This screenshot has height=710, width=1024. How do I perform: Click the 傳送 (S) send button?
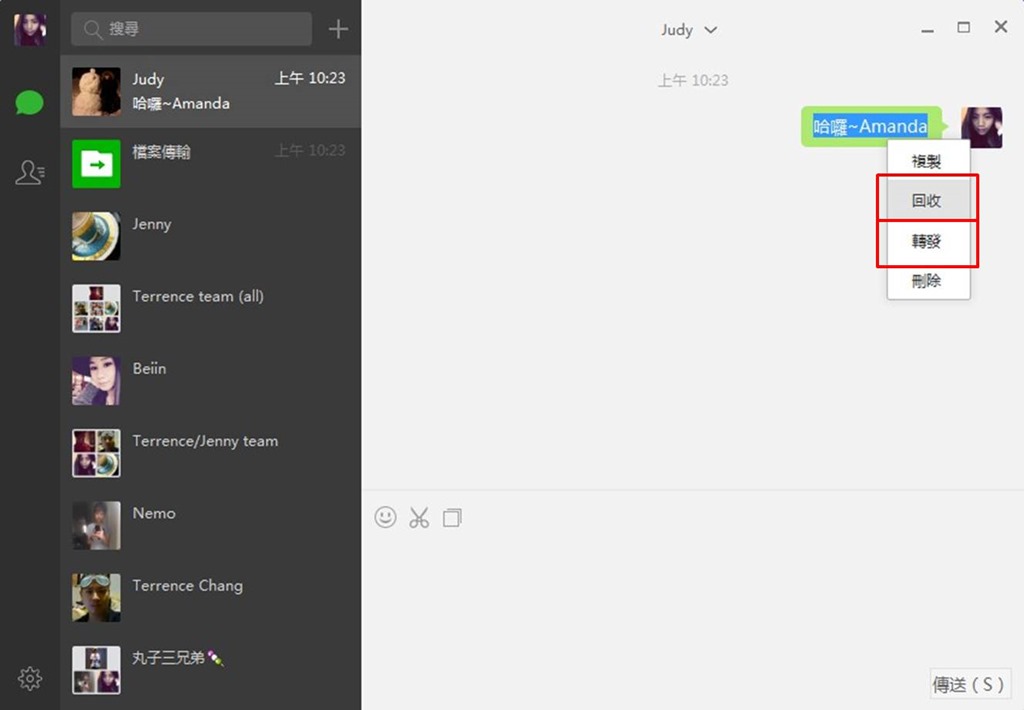[968, 685]
